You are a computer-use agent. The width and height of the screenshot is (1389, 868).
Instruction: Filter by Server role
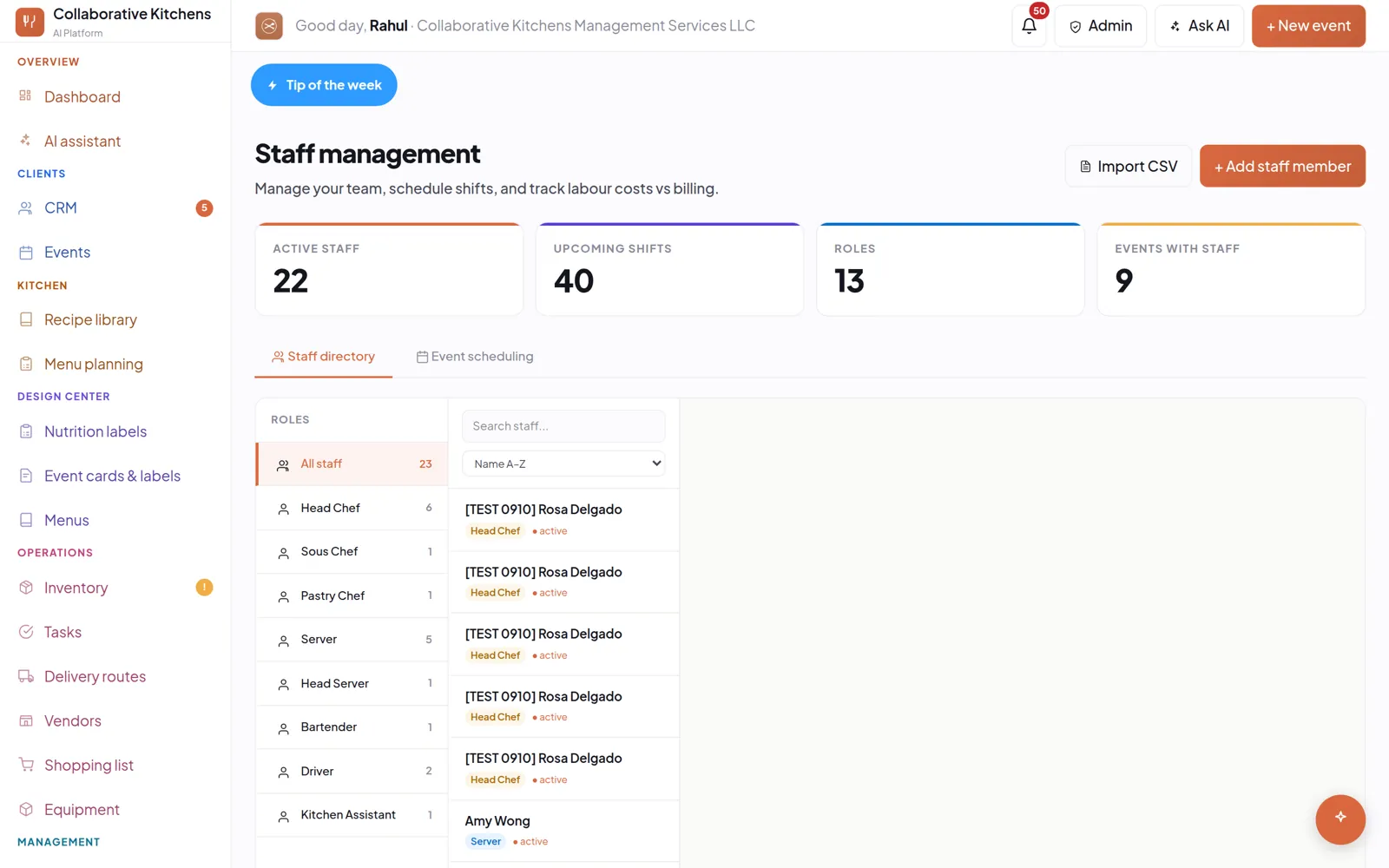(x=352, y=640)
